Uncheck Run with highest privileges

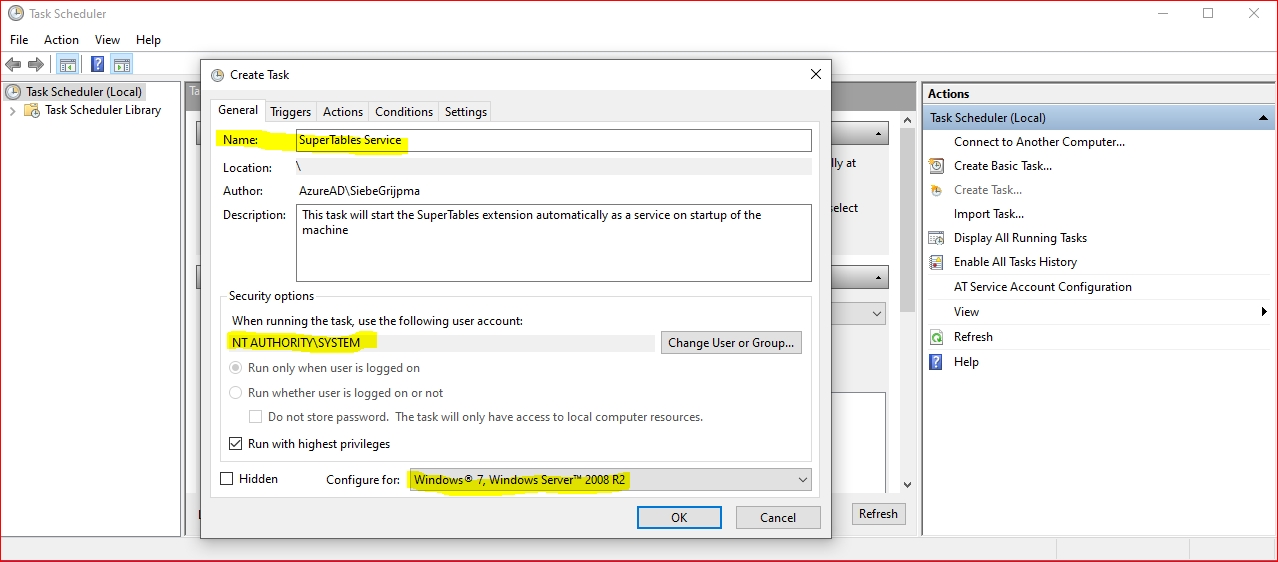coord(236,444)
